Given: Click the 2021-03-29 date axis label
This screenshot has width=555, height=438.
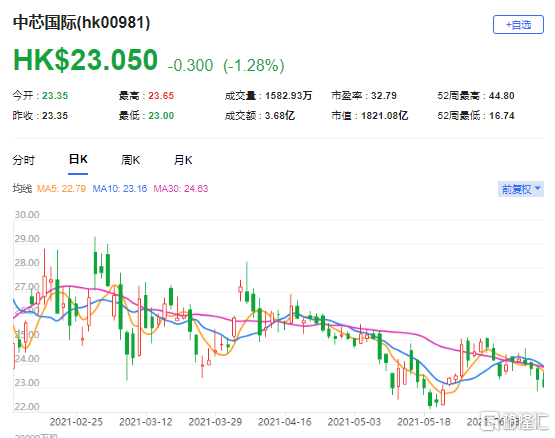Looking at the screenshot, I should click(215, 422).
